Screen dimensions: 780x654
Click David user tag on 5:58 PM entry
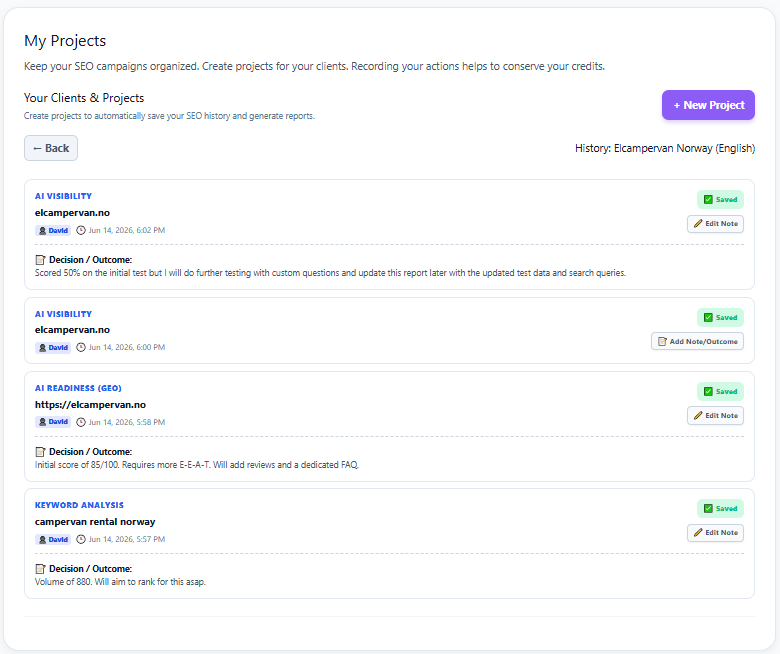(x=53, y=422)
